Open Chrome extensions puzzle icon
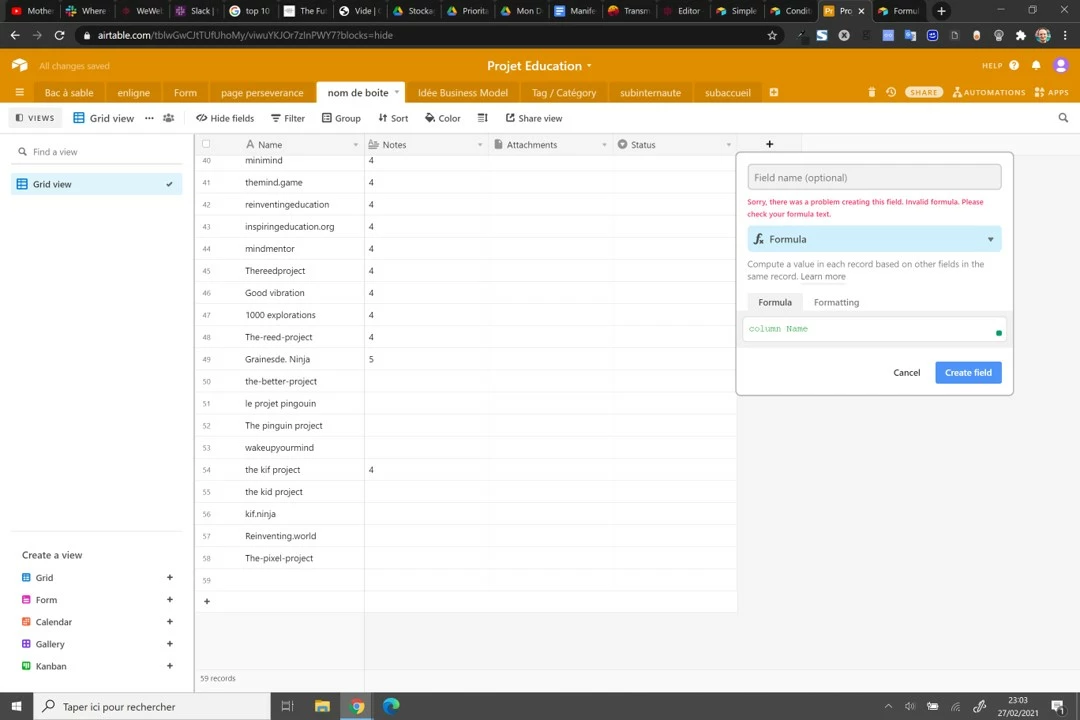The height and width of the screenshot is (720, 1080). (1020, 35)
